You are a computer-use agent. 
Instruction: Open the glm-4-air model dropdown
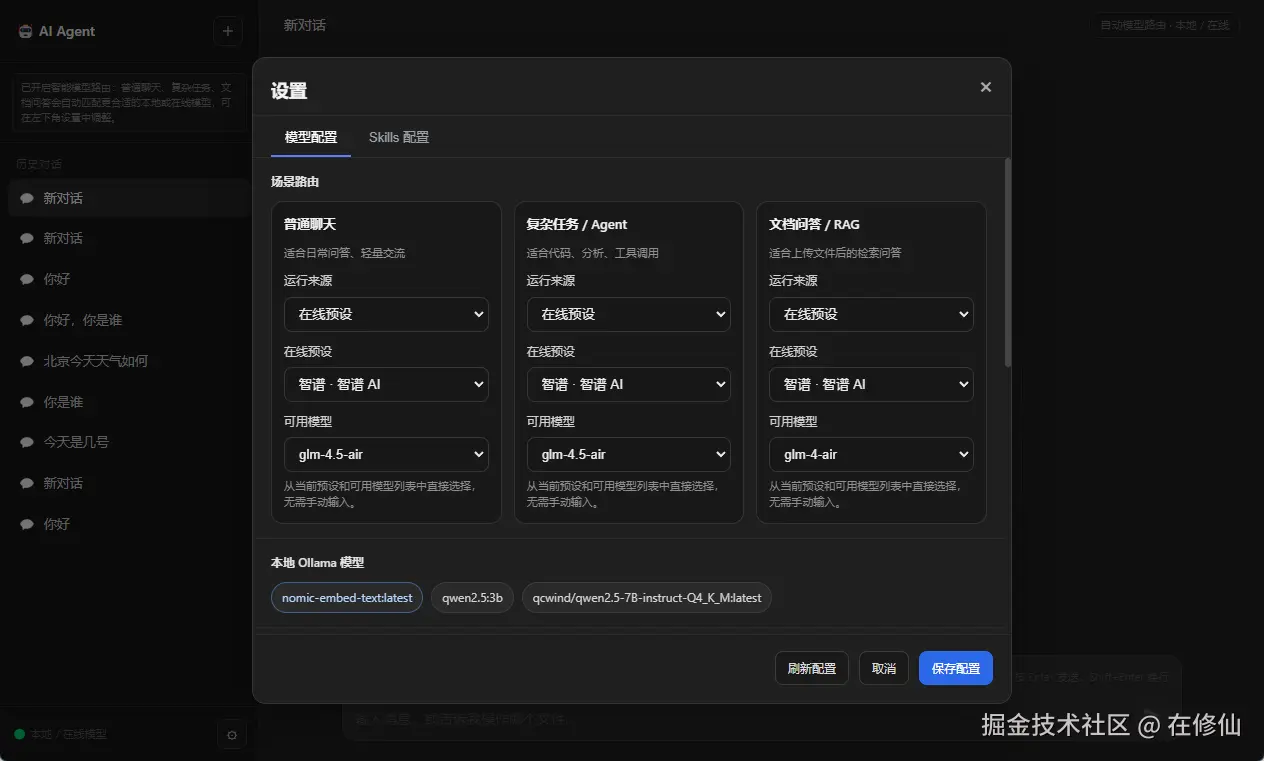(871, 454)
